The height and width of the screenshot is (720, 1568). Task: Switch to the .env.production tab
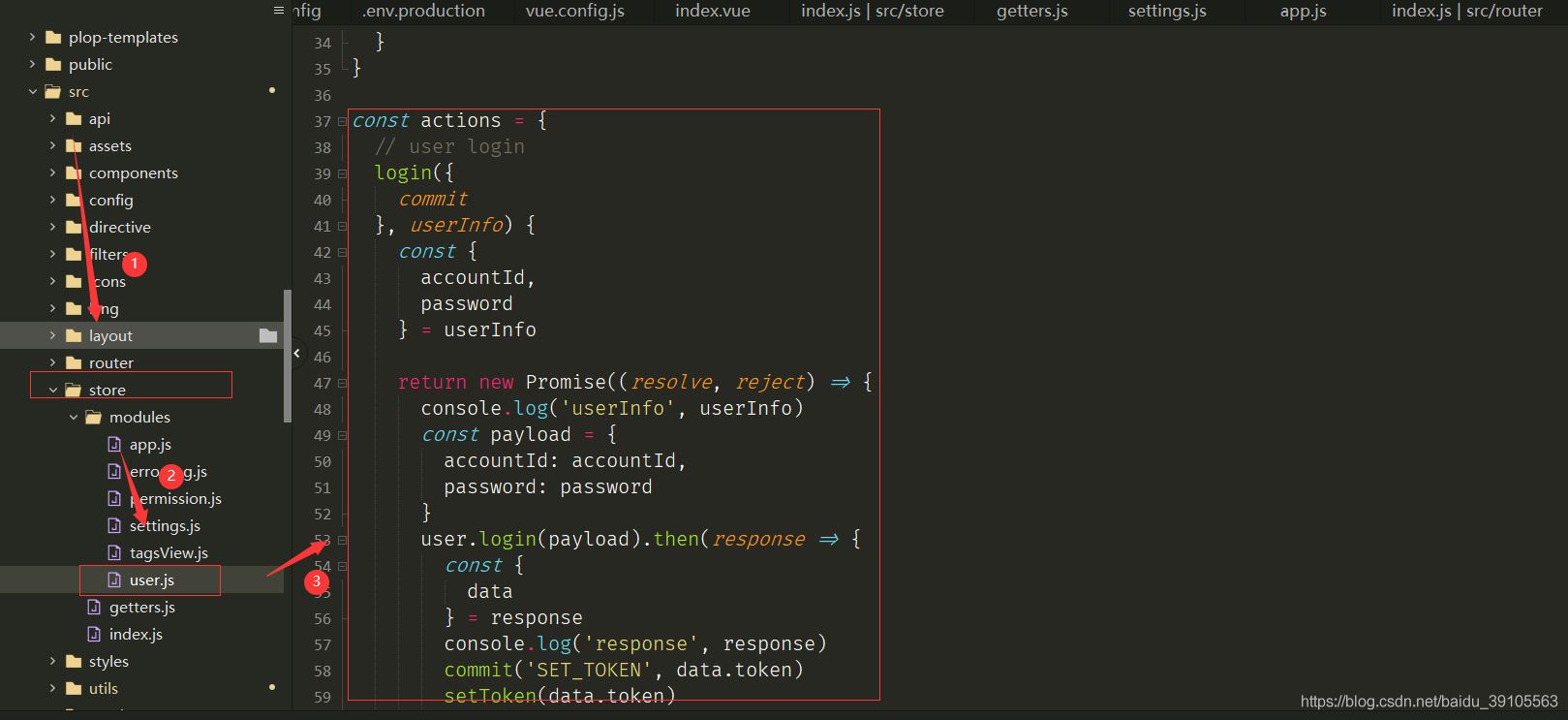pyautogui.click(x=423, y=12)
